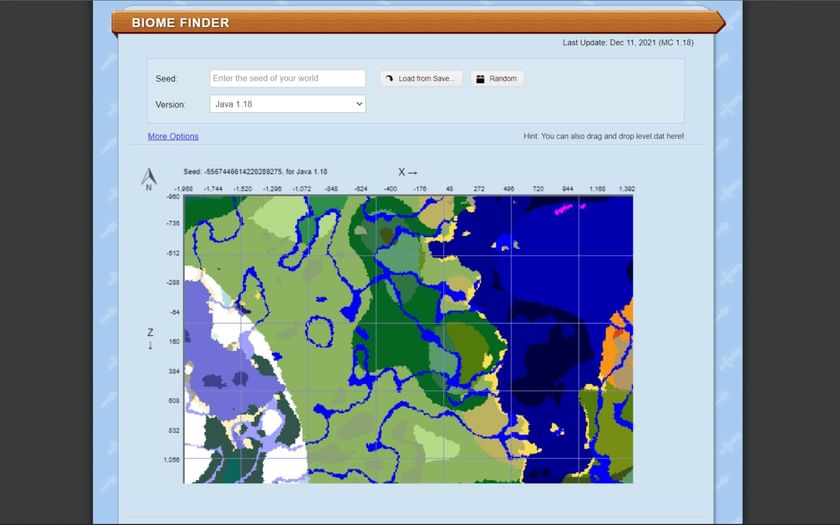Click the X axis label 48
The image size is (840, 525).
[449, 189]
